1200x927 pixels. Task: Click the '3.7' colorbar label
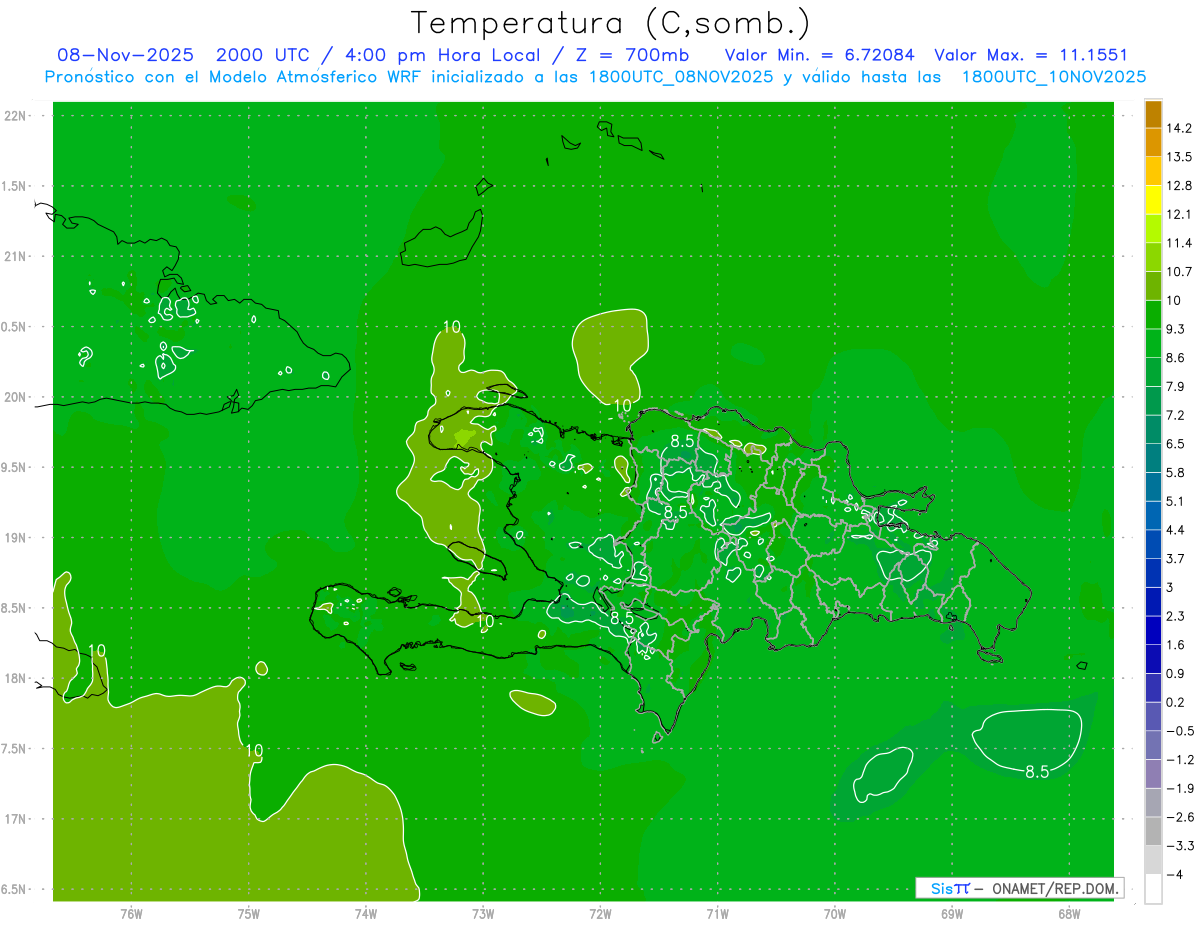1176,558
